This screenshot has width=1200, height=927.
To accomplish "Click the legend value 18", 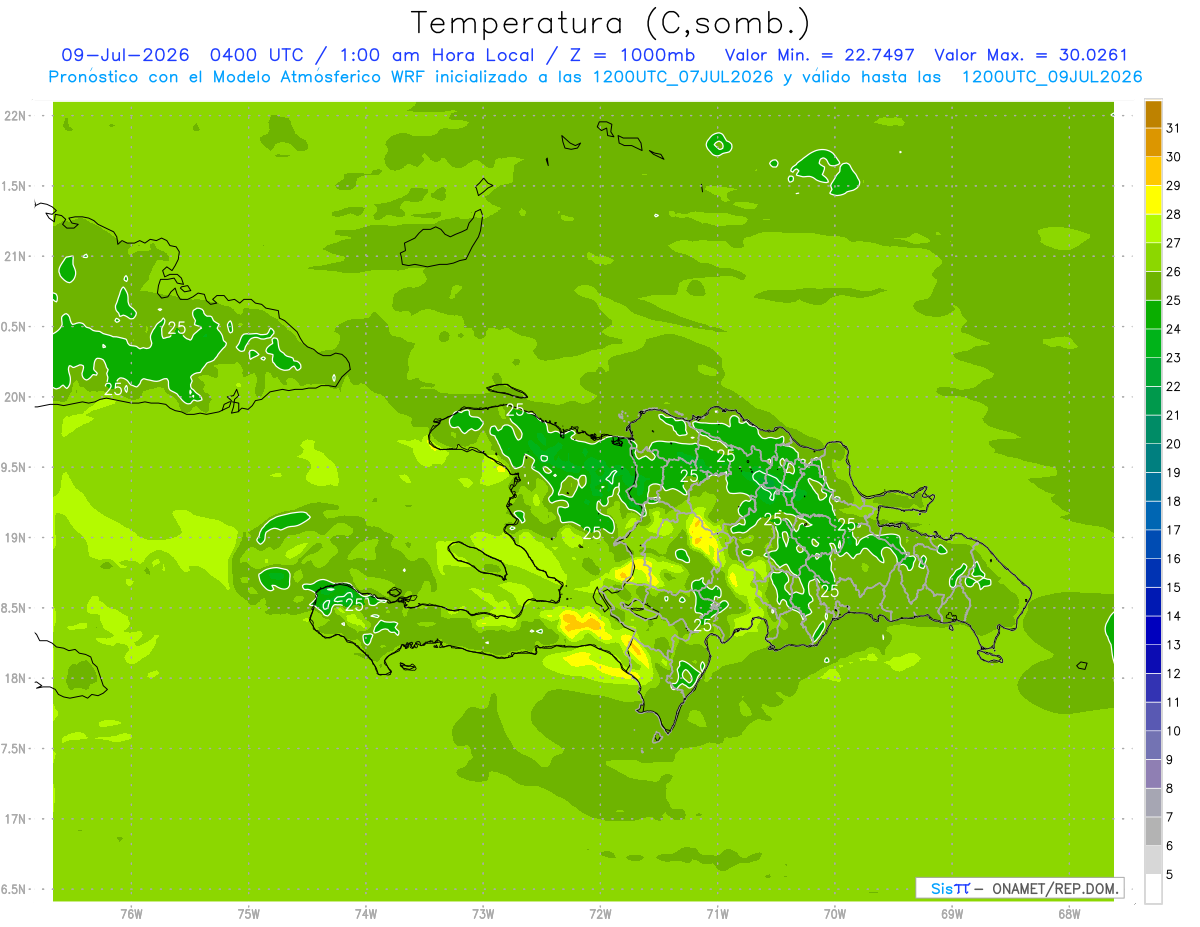I will point(1174,501).
